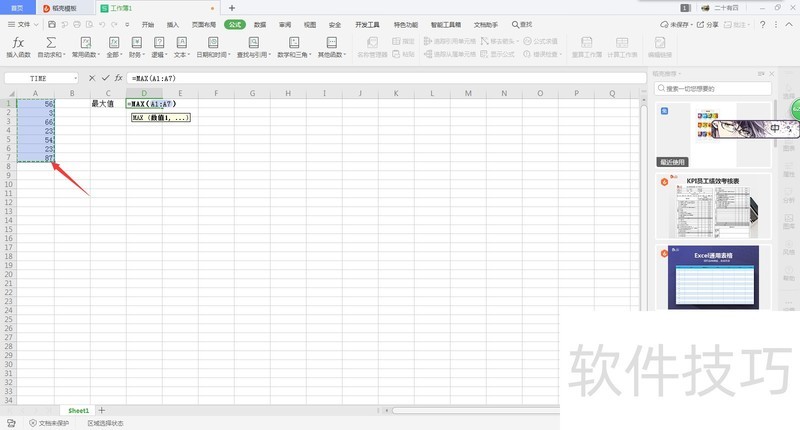Click the help question mark icon
Image resolution: width=800 pixels, height=430 pixels.
click(762, 24)
